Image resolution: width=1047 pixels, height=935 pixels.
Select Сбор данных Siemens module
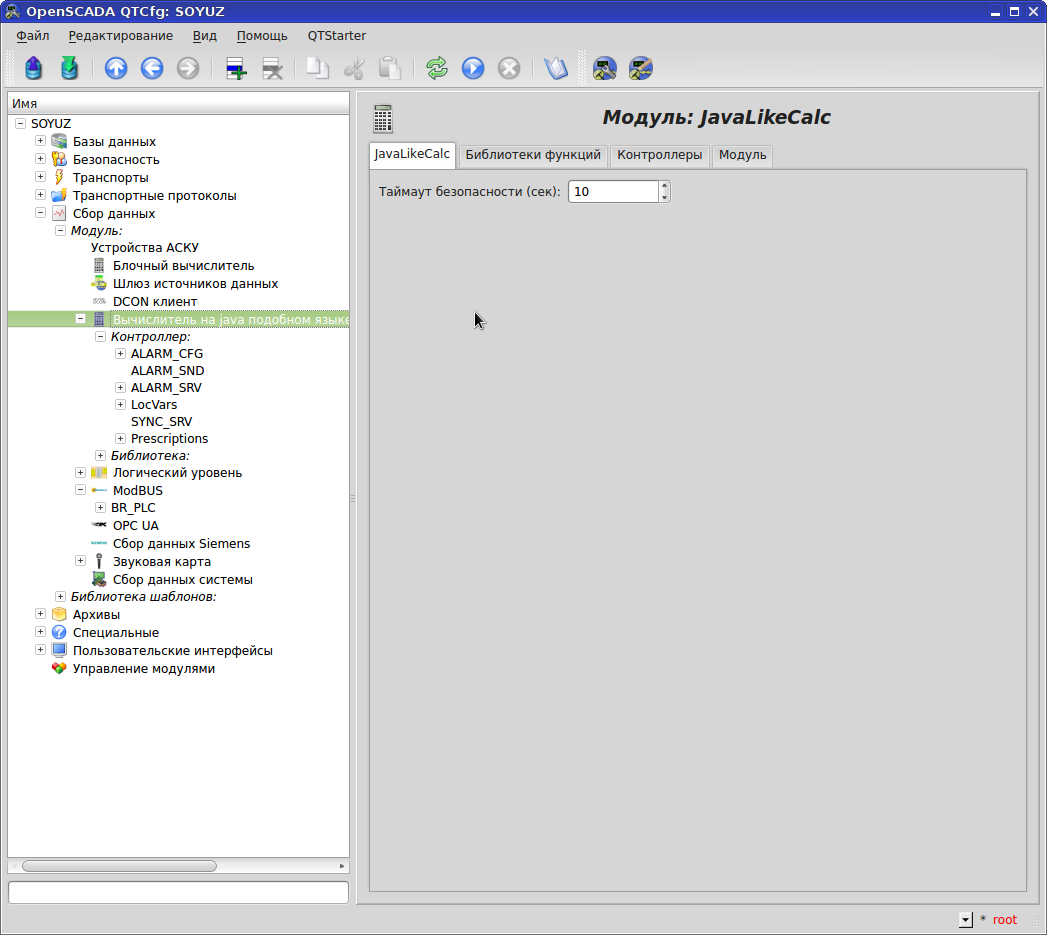[x=181, y=544]
